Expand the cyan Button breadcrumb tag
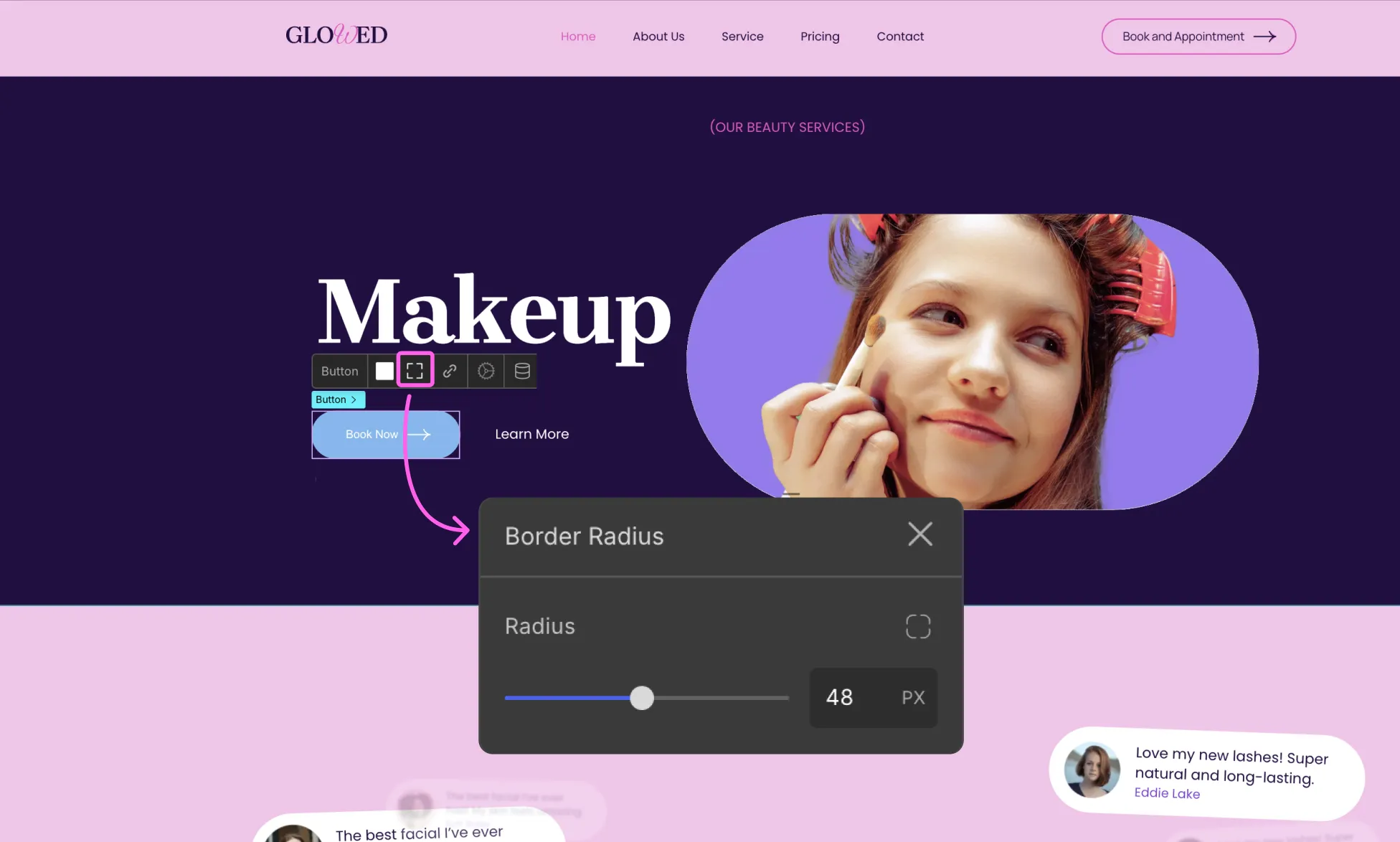Image resolution: width=1400 pixels, height=842 pixels. (338, 399)
